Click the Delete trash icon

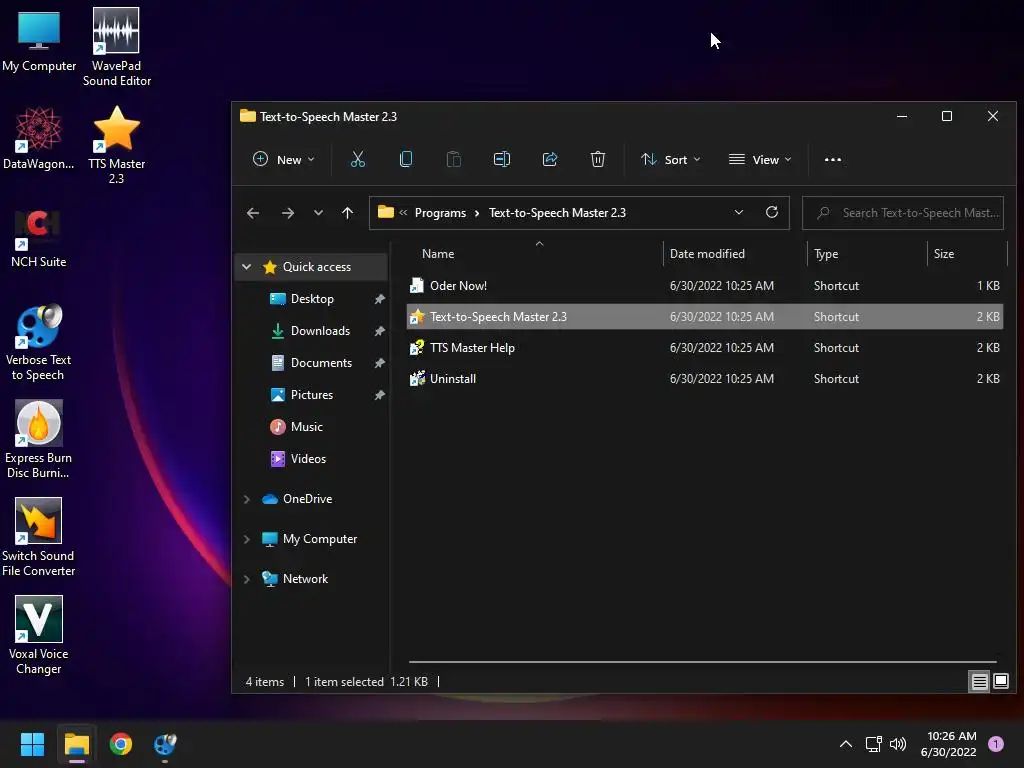tap(598, 159)
